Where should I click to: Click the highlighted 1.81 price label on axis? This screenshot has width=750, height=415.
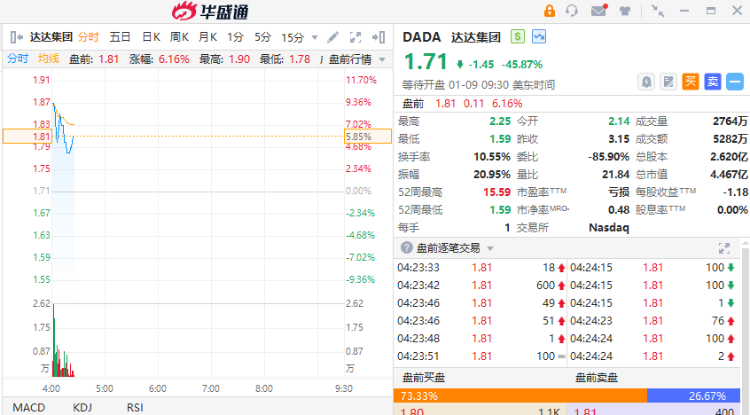click(x=28, y=136)
